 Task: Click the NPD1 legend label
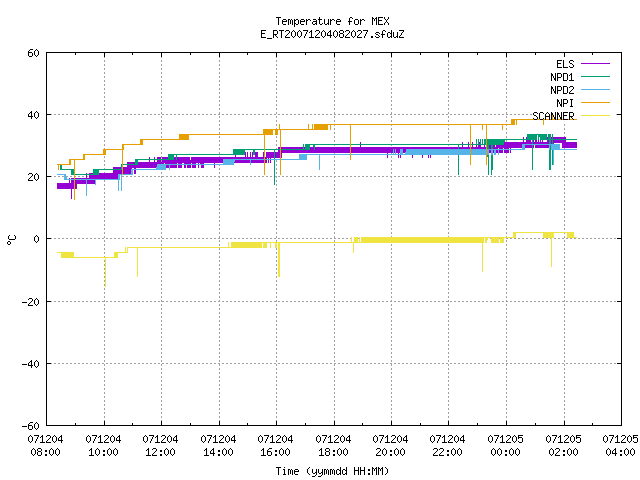tap(562, 77)
